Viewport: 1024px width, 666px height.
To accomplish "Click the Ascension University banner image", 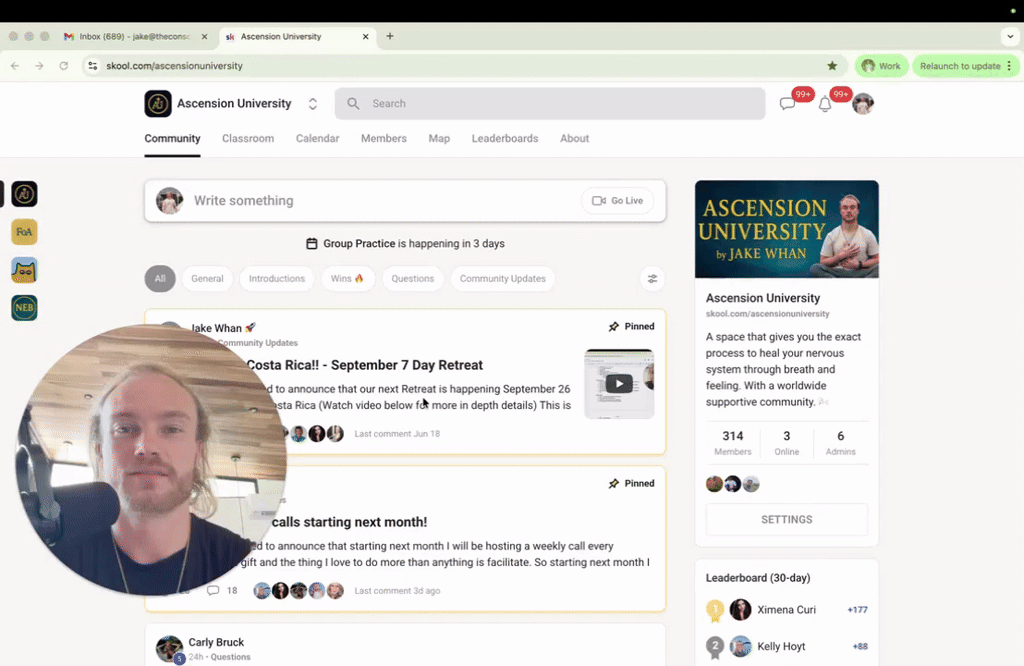I will point(787,229).
